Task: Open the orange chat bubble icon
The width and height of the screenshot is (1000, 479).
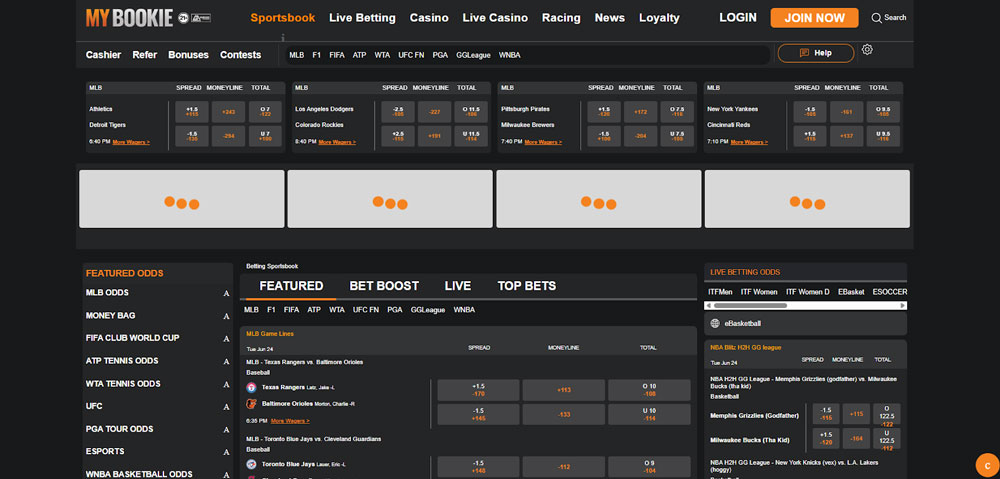Action: [985, 464]
